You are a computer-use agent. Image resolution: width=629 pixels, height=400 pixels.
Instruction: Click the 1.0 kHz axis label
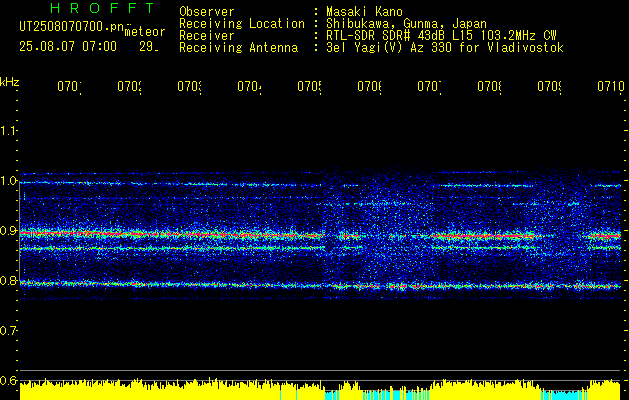tap(9, 181)
